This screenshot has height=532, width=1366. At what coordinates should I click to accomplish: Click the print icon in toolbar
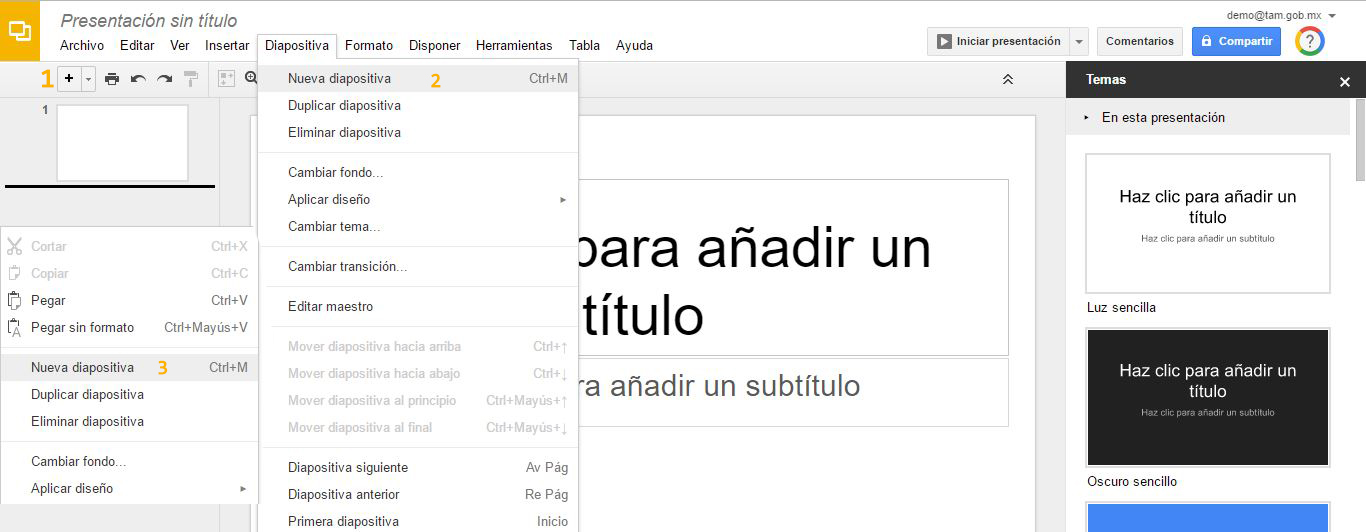pos(112,79)
